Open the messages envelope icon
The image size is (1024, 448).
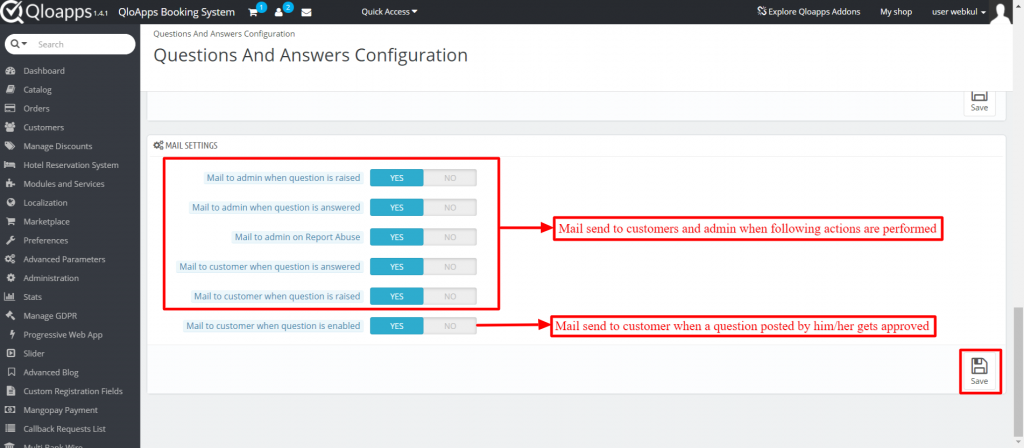306,12
